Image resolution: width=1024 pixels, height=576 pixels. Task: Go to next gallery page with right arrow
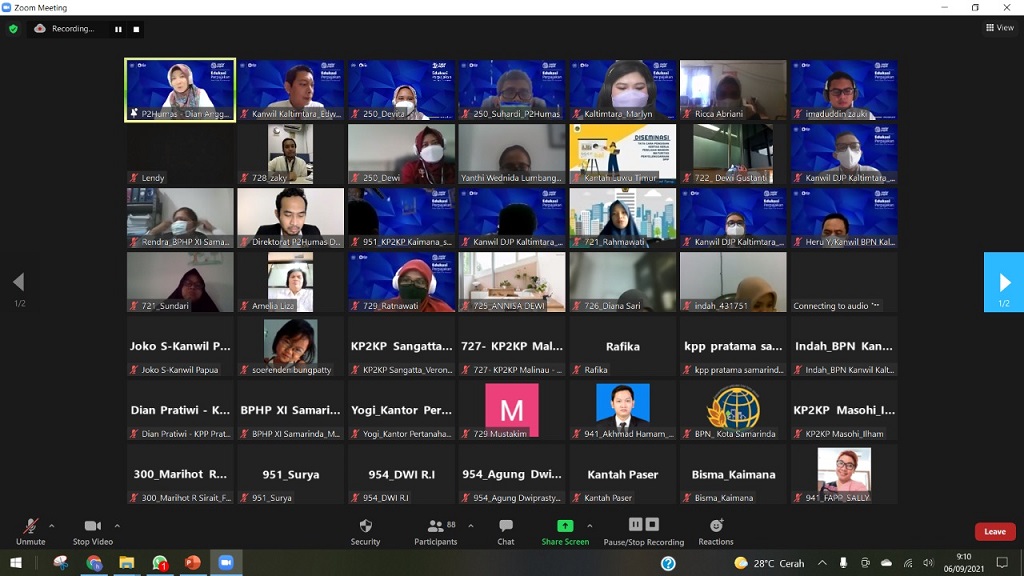click(x=1004, y=282)
